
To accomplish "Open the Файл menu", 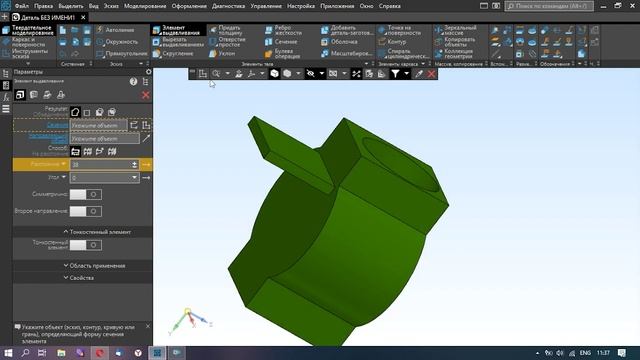I will tap(22, 6).
